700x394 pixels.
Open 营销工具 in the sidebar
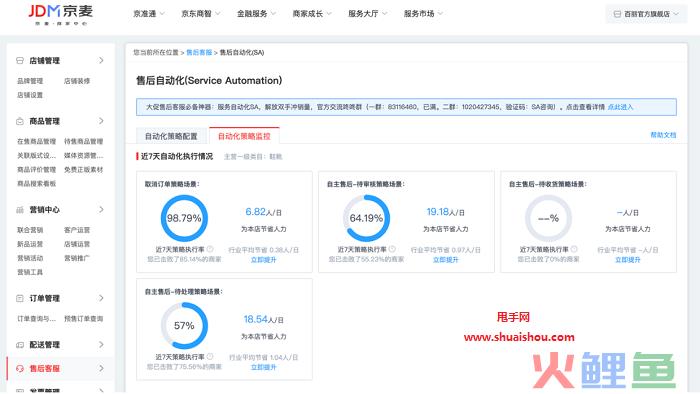tap(30, 272)
